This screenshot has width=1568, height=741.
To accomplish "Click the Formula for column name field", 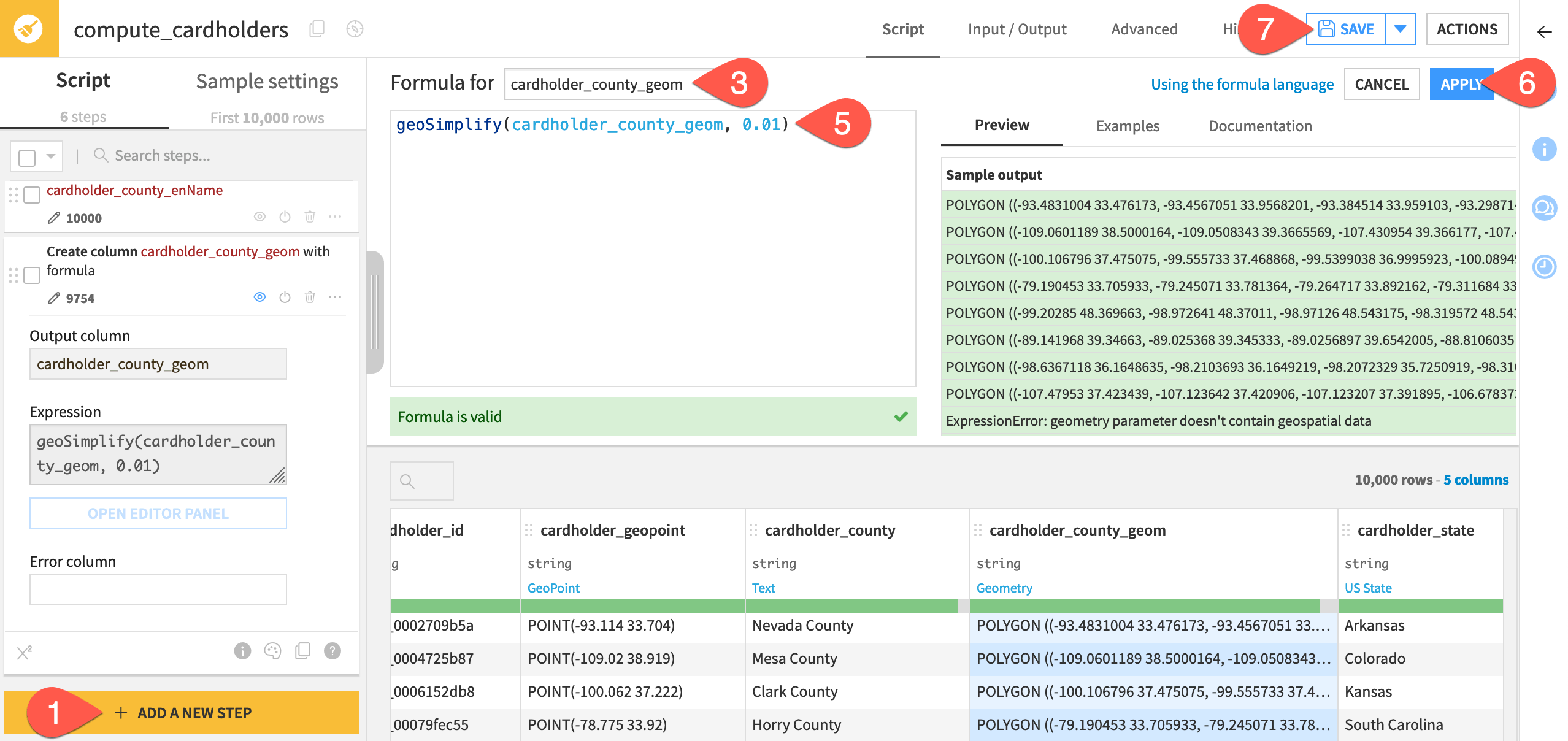I will pos(613,84).
